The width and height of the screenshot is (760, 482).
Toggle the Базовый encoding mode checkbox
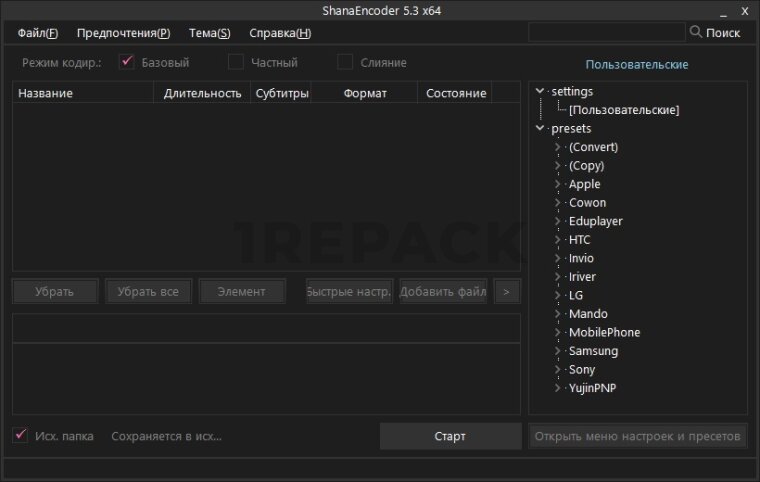pyautogui.click(x=127, y=62)
